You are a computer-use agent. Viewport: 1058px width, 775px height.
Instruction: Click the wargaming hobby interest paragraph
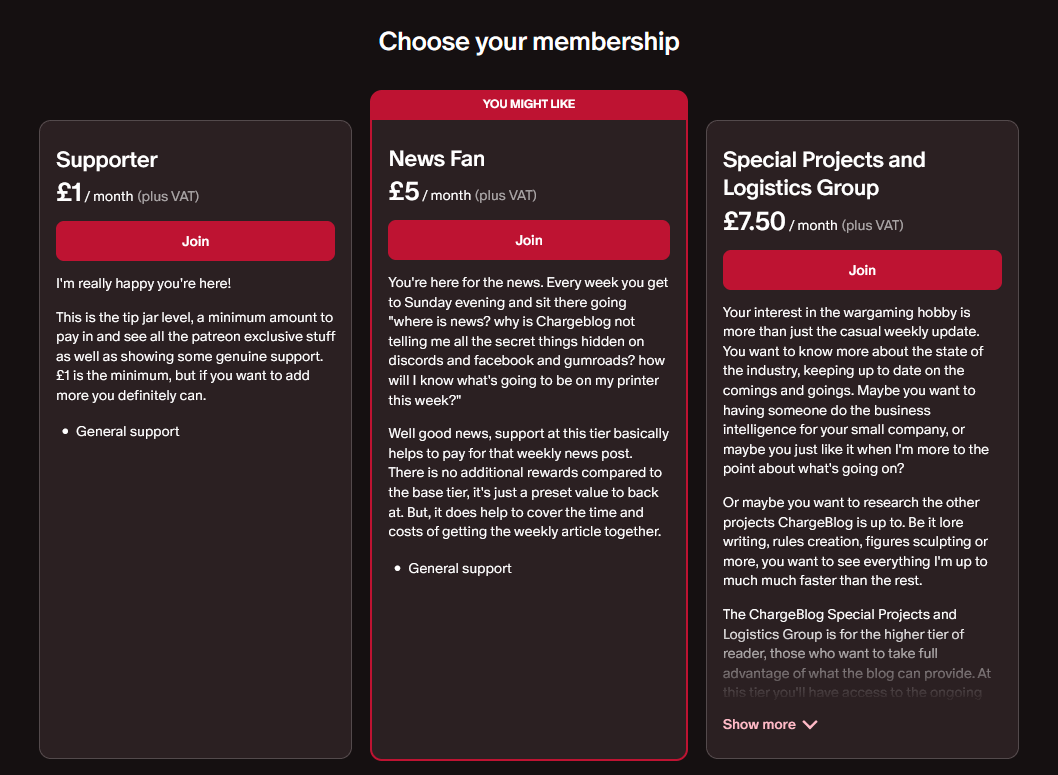tap(856, 391)
